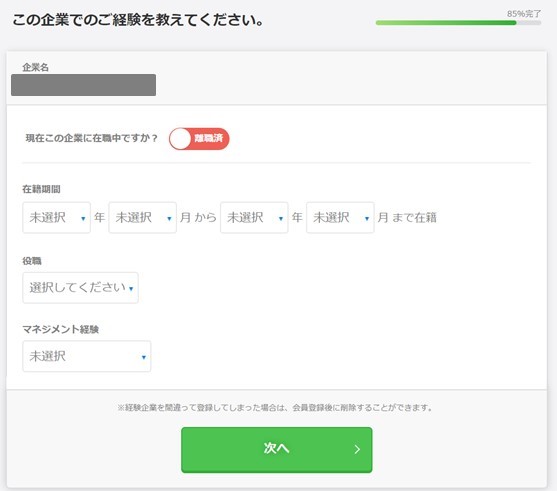
Task: Click the note starting with ※経験企業を間違って
Action: (275, 408)
